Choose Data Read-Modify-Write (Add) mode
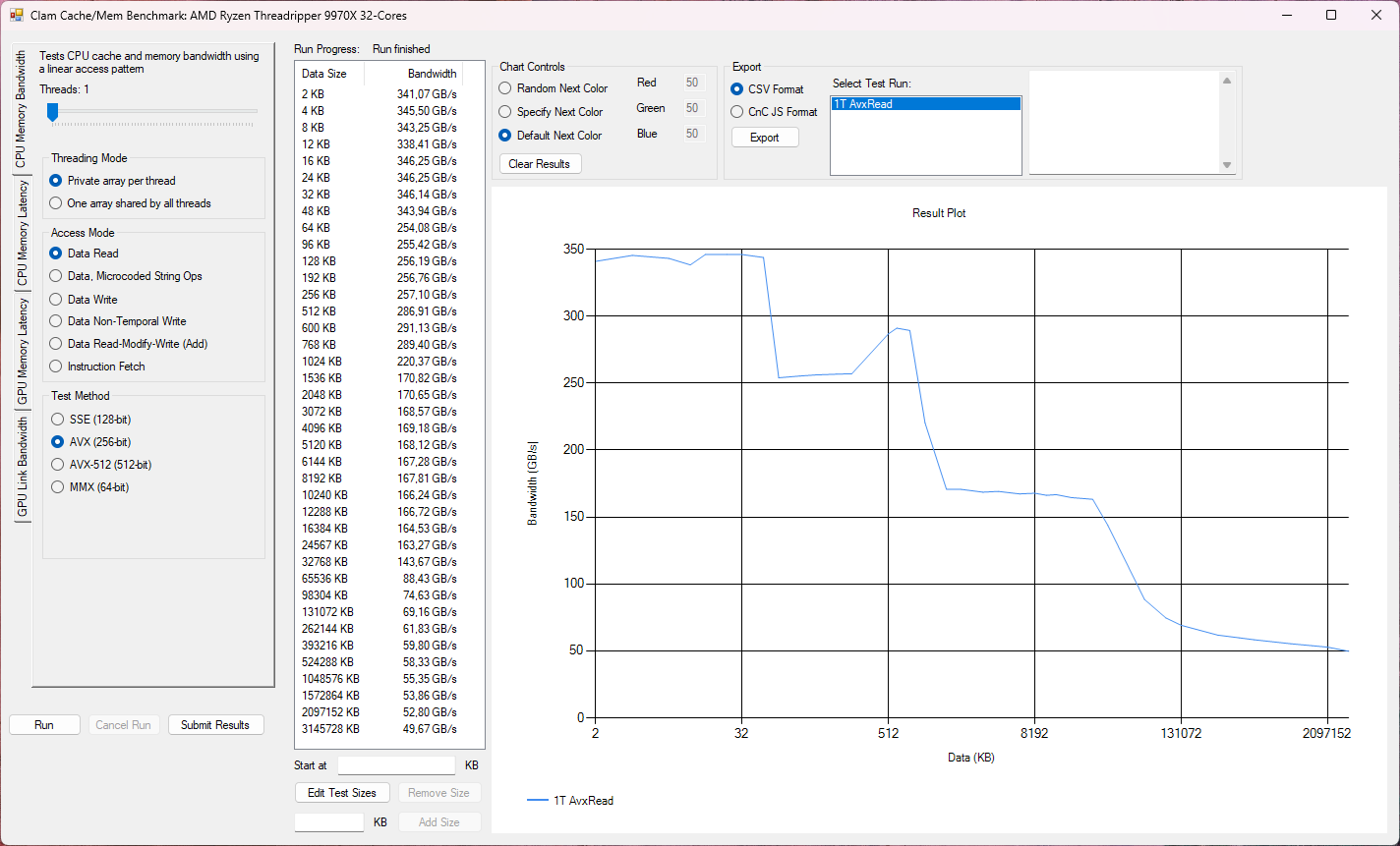The image size is (1400, 846). 129,344
